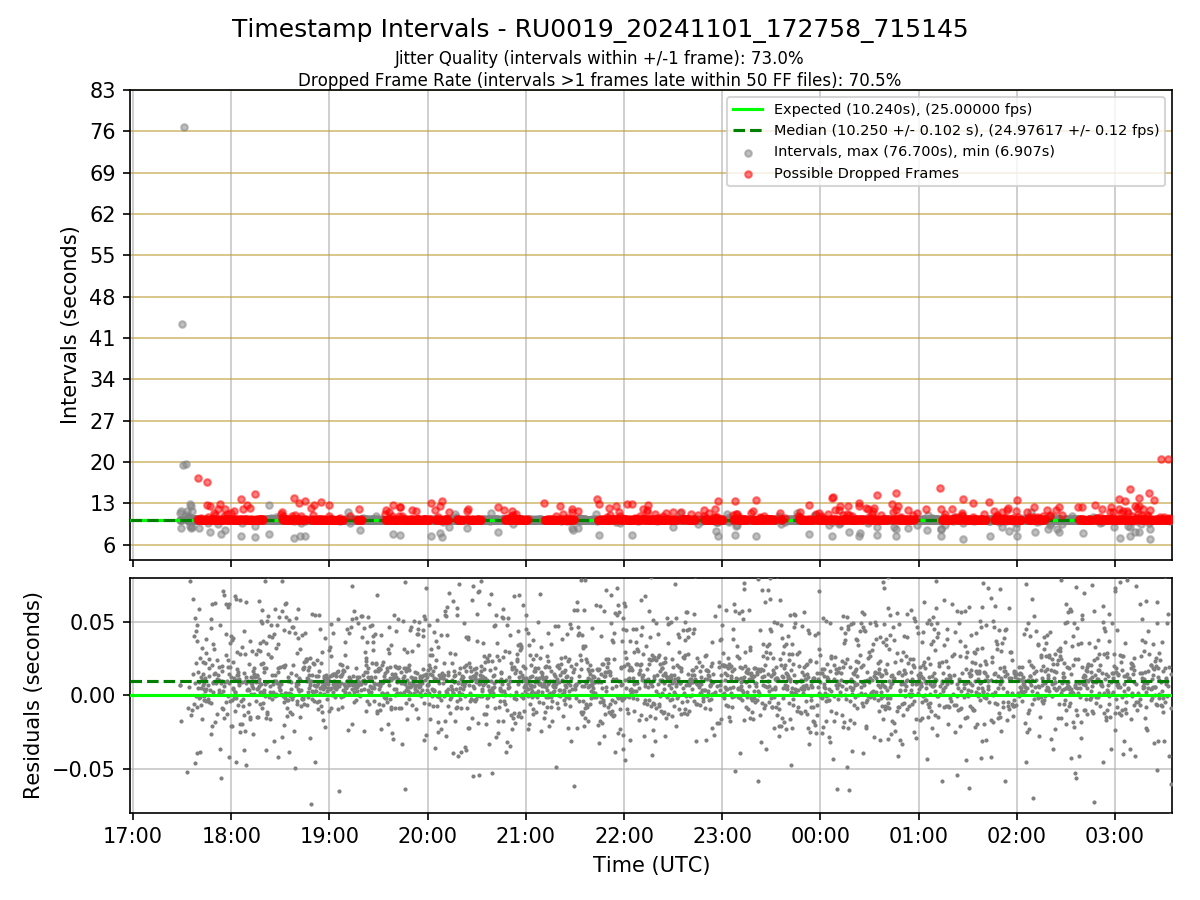Click the 55 y-axis tick label
Image resolution: width=1200 pixels, height=900 pixels.
point(105,256)
